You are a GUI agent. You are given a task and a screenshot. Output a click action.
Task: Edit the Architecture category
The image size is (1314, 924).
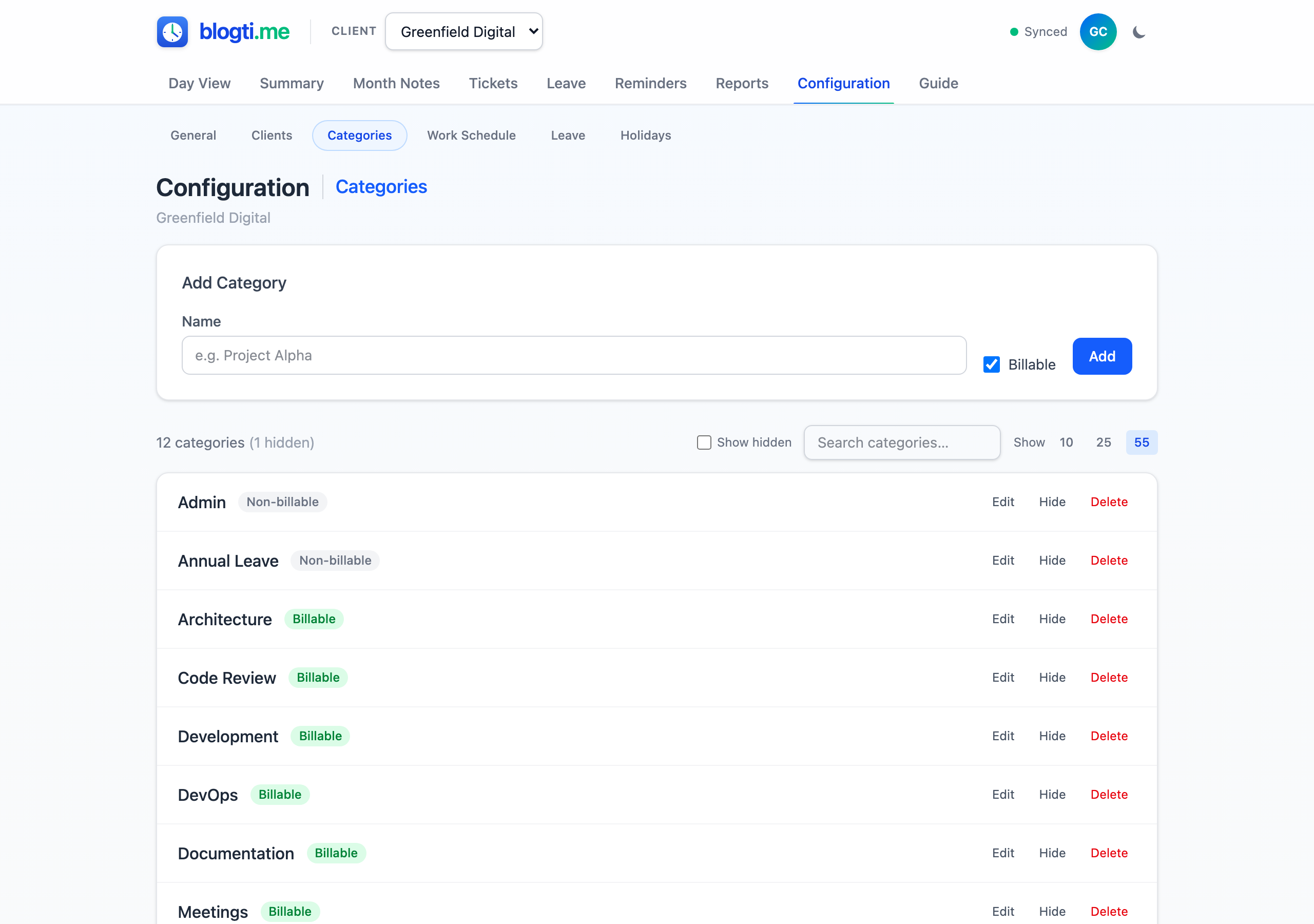point(1002,619)
